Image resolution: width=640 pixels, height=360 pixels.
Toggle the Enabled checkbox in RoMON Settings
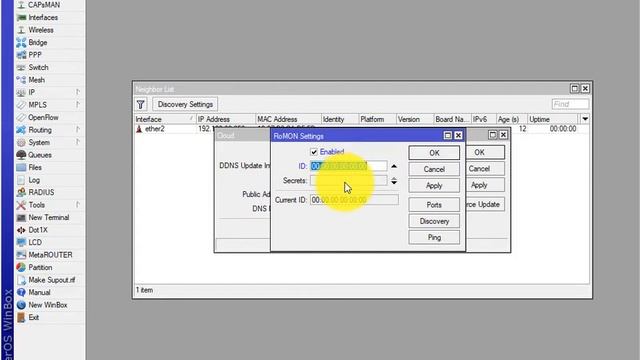click(x=313, y=152)
